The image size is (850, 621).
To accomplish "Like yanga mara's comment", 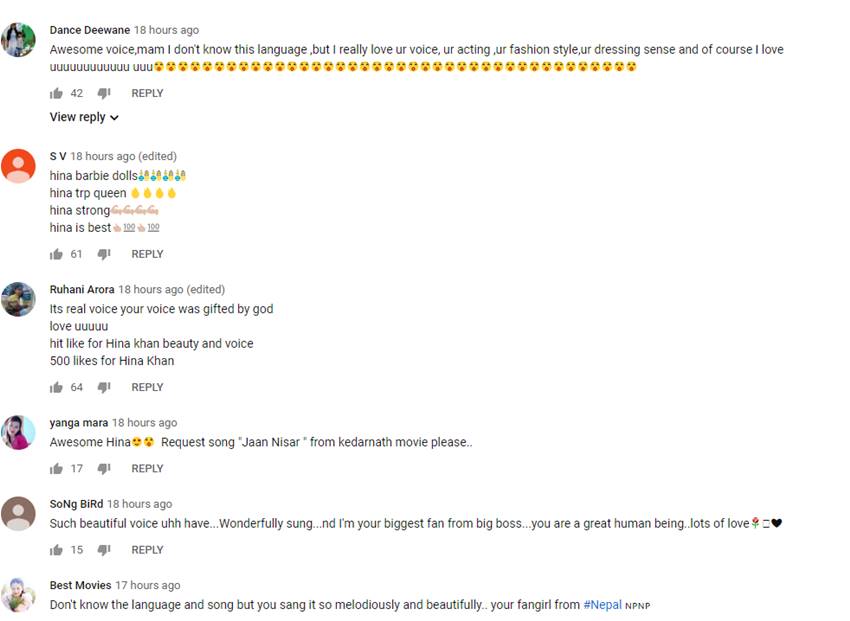I will tap(56, 468).
